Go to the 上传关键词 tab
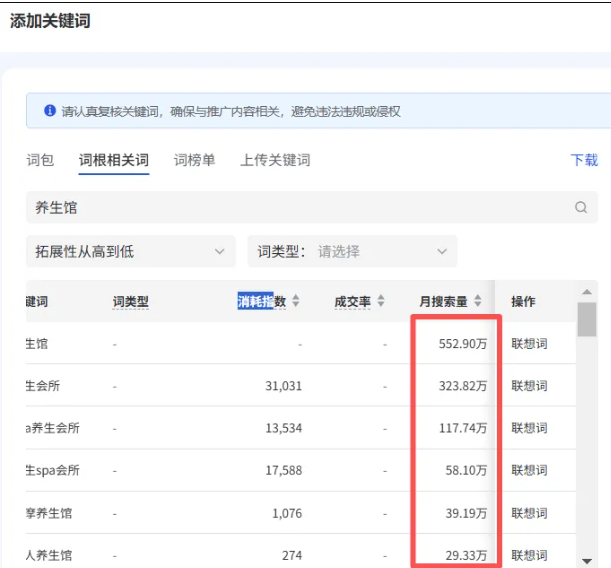This screenshot has height=568, width=611. coord(275,160)
